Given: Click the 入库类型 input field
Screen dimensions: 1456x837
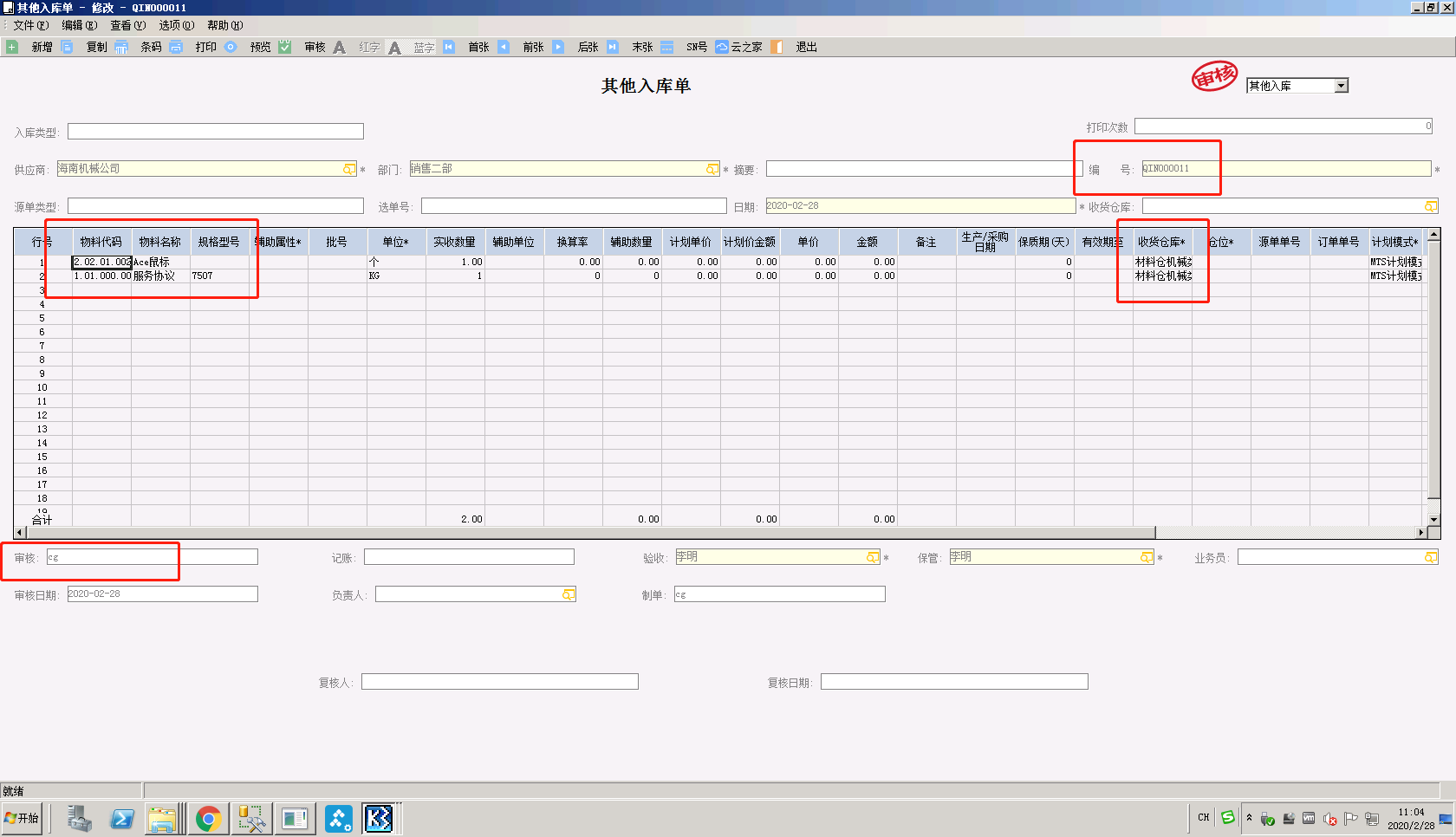Looking at the screenshot, I should point(216,132).
